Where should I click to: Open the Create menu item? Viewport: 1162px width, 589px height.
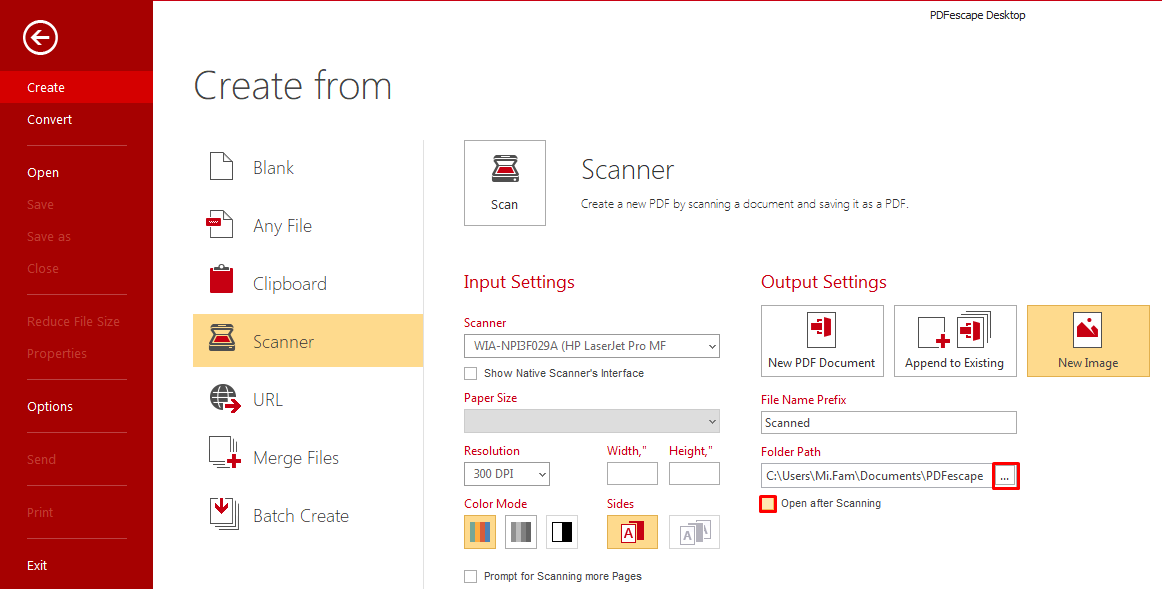tap(76, 87)
